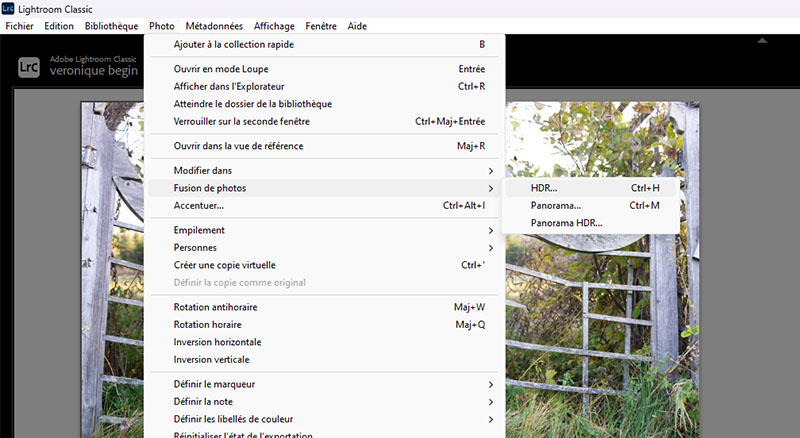Choose HDR... in Fusion de photos submenu
The image size is (800, 438).
click(590, 188)
